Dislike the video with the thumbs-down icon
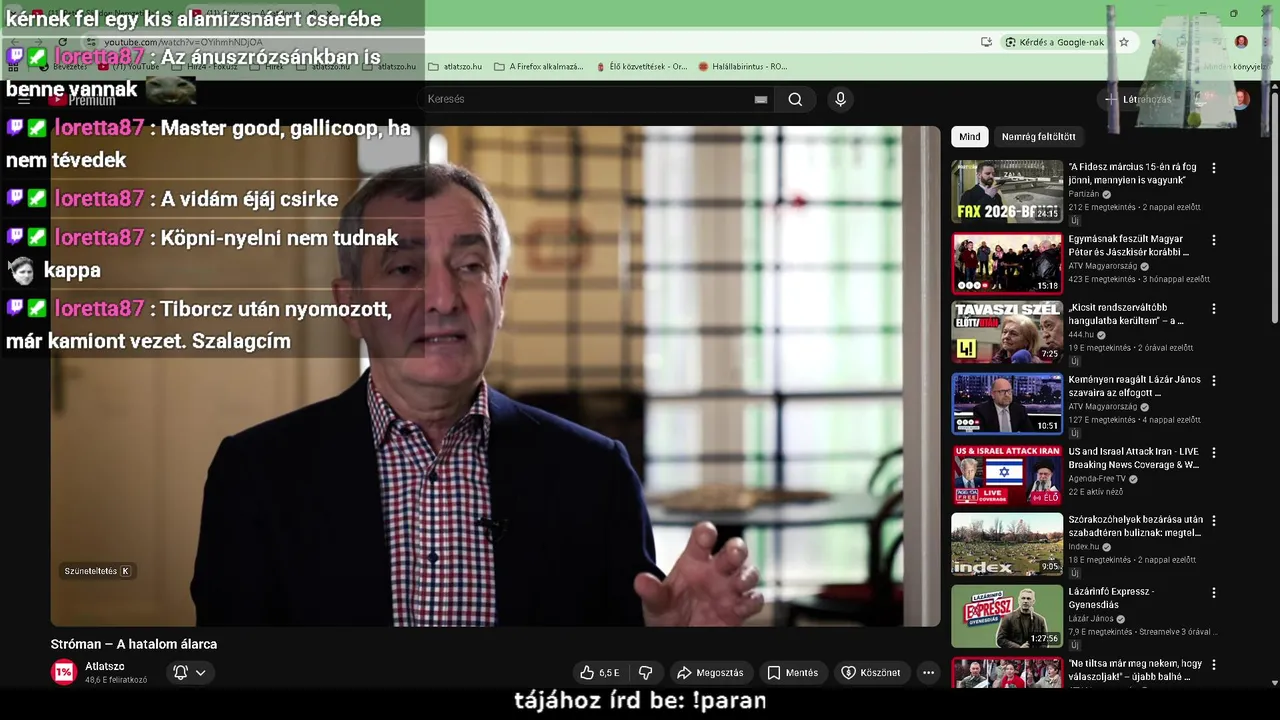The height and width of the screenshot is (720, 1280). (646, 673)
